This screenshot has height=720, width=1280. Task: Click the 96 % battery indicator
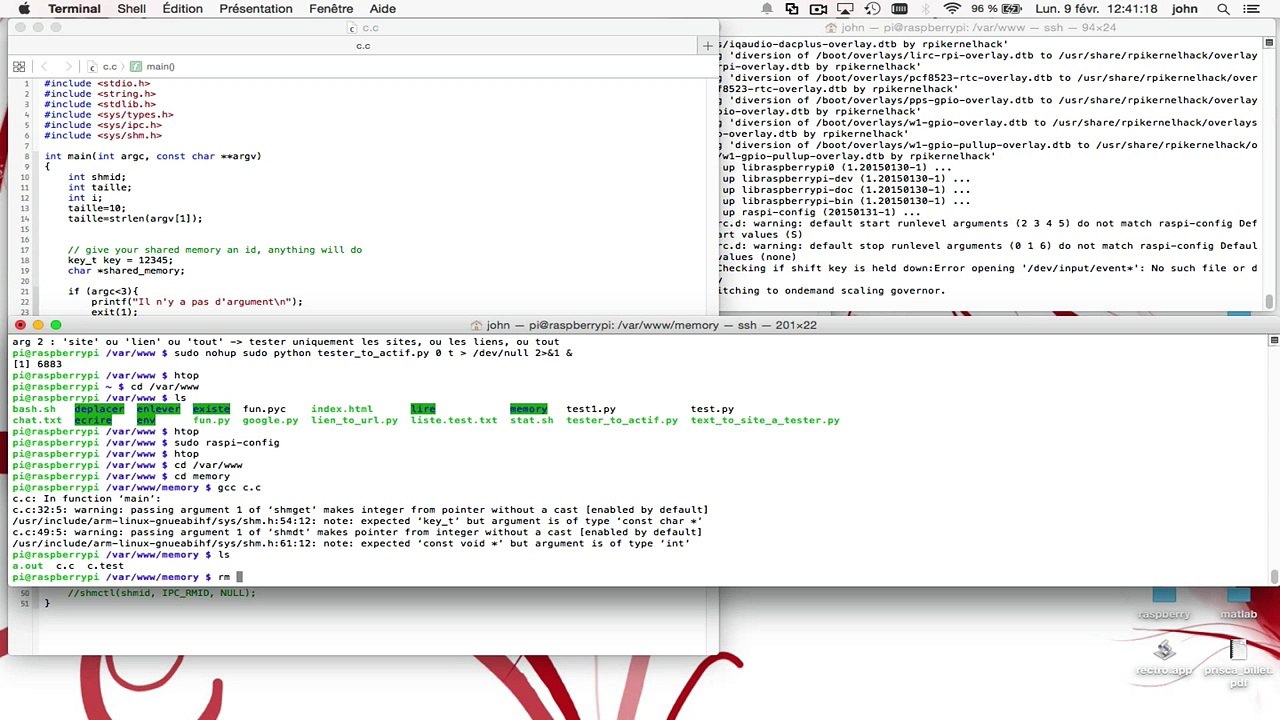[996, 9]
